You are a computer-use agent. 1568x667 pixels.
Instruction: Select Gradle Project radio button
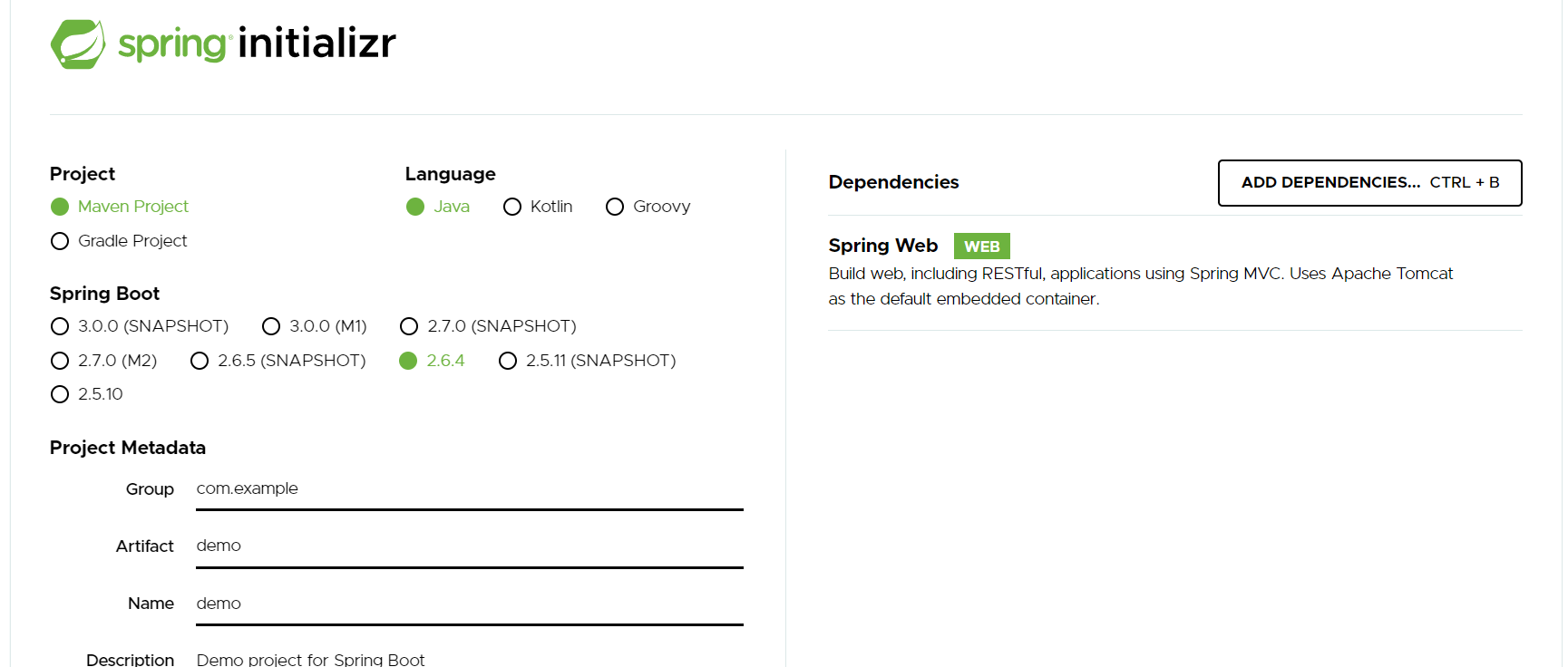coord(60,241)
